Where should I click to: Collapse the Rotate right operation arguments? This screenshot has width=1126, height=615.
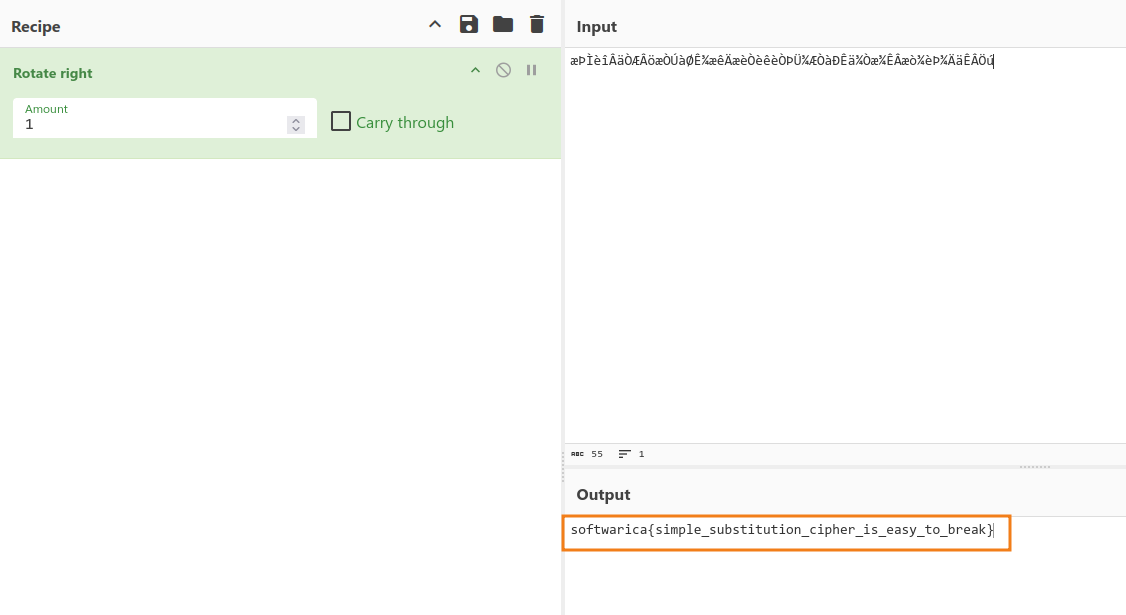[475, 70]
